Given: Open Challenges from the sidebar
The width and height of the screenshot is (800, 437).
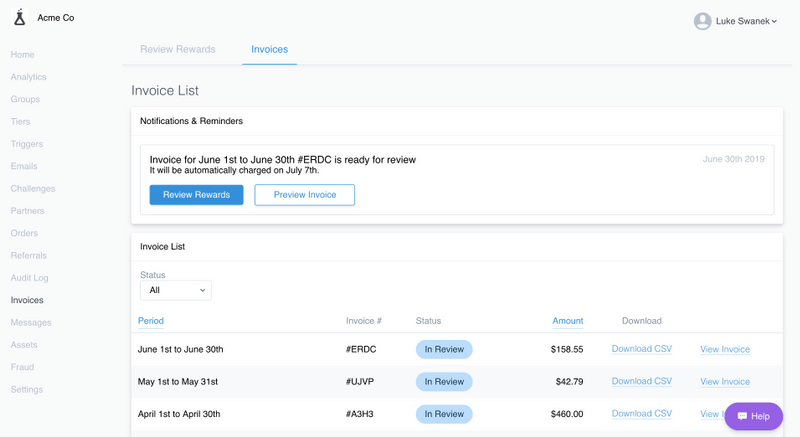Looking at the screenshot, I should [x=33, y=189].
